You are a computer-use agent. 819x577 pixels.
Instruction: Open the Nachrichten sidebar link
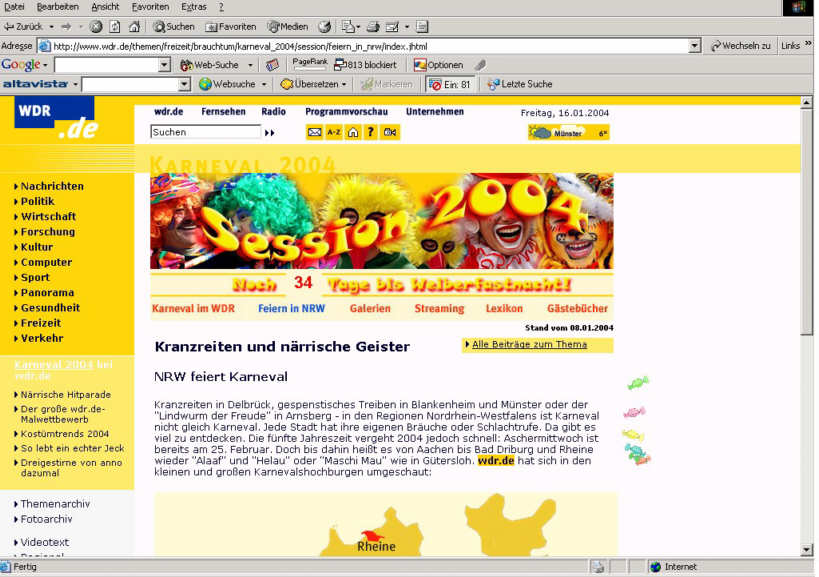point(52,186)
